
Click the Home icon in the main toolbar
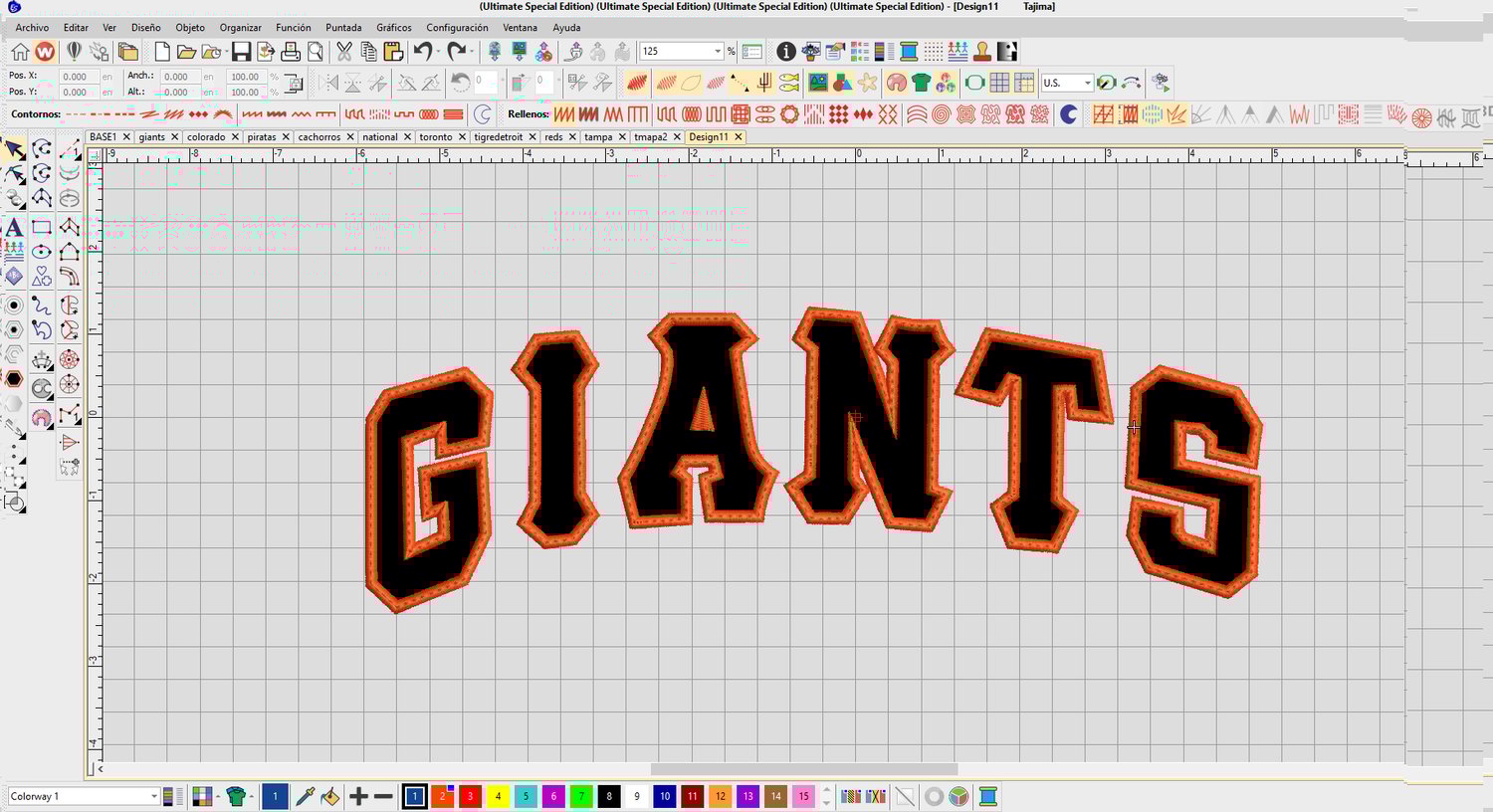click(20, 52)
